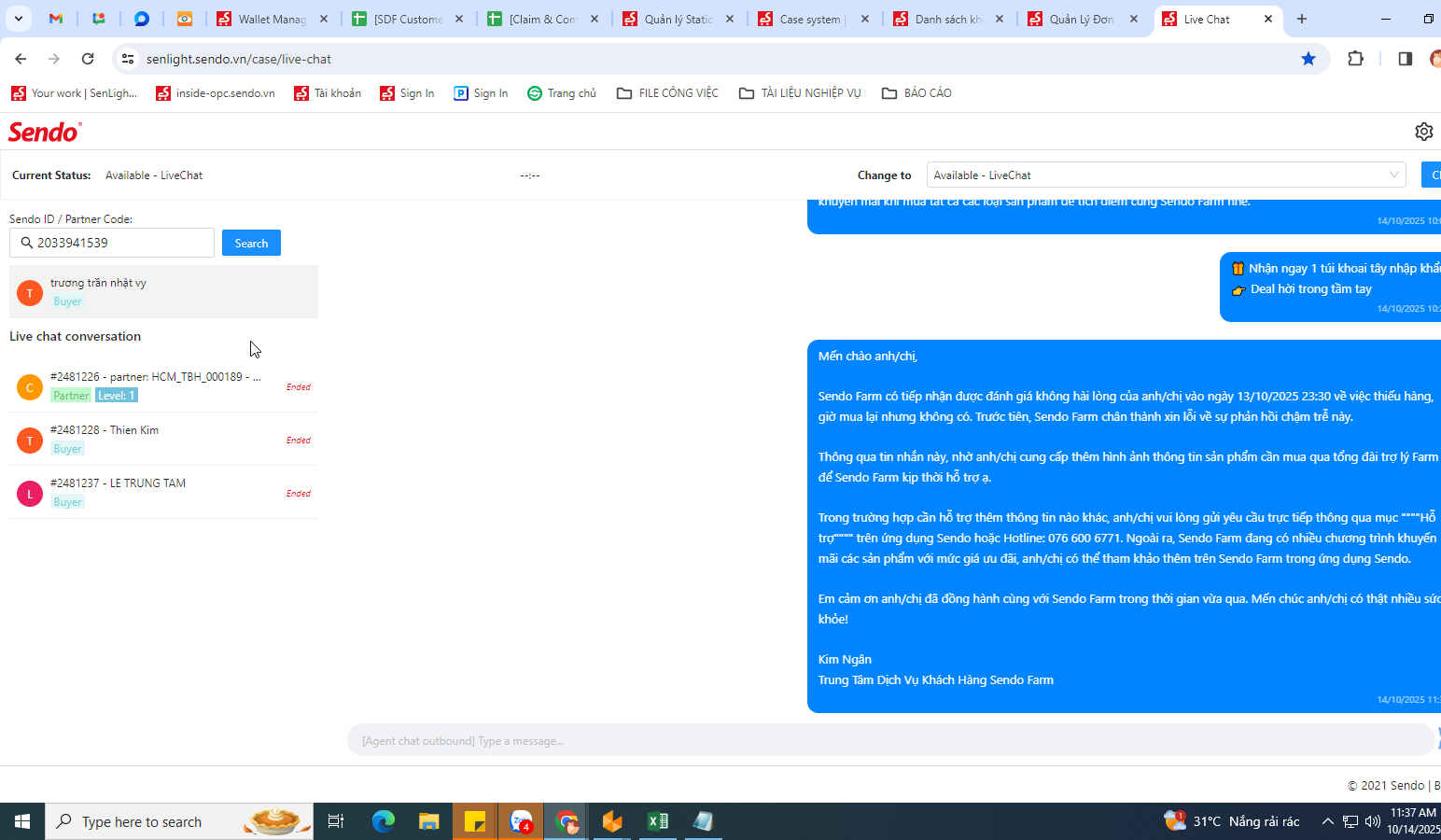Open the PayPal Sign In bookmark
This screenshot has width=1441, height=840.
coord(481,92)
